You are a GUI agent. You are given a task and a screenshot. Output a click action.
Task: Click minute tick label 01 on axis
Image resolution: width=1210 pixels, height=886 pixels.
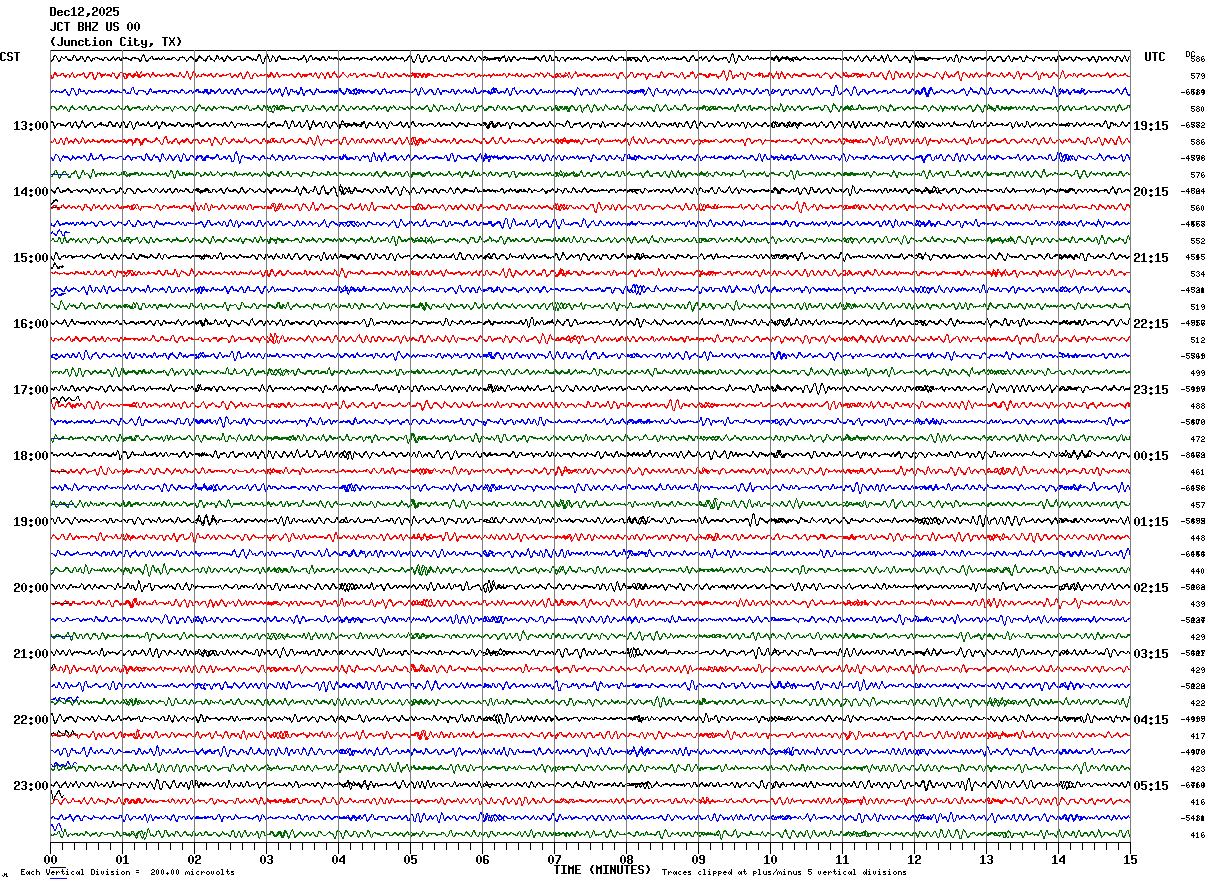pyautogui.click(x=123, y=859)
